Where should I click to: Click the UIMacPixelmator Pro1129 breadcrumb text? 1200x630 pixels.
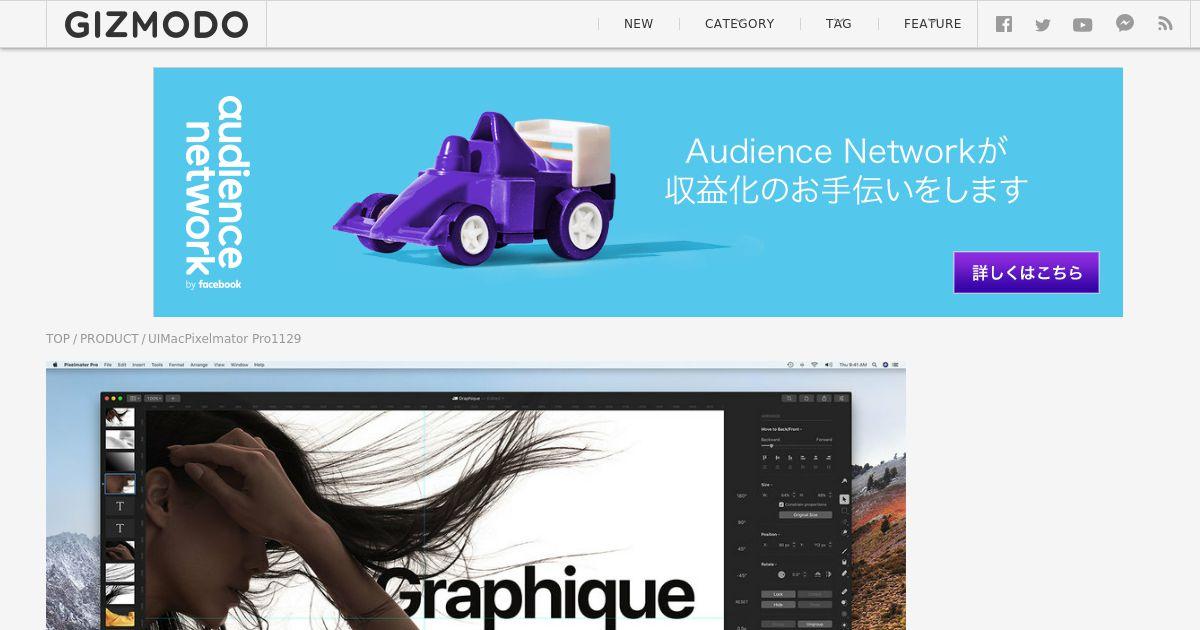(x=224, y=339)
